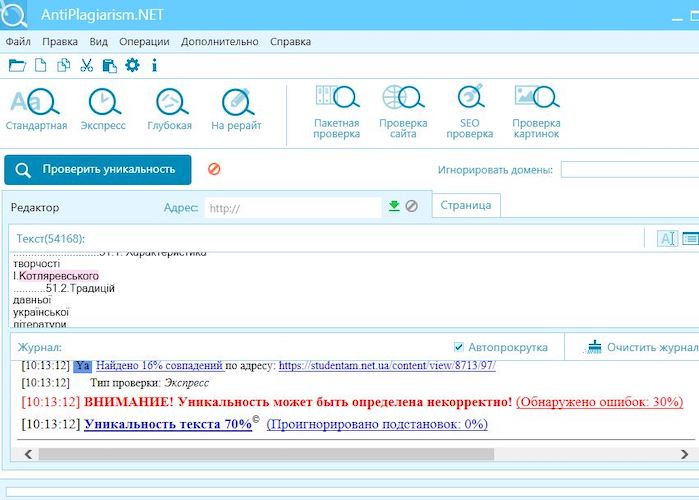The height and width of the screenshot is (500, 699).
Task: Click the AI text mode icon
Action: pyautogui.click(x=667, y=238)
